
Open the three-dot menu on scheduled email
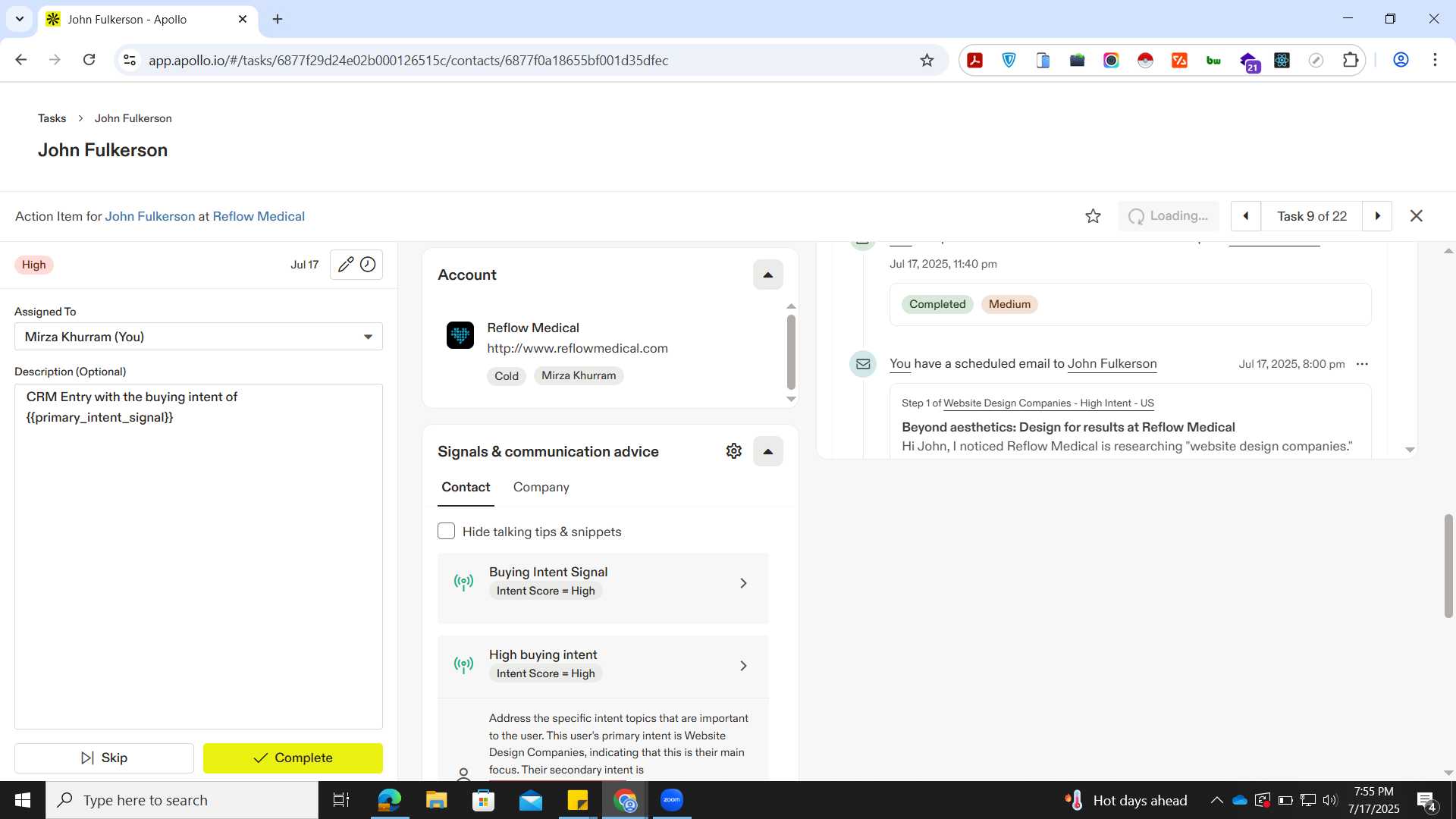click(1362, 364)
